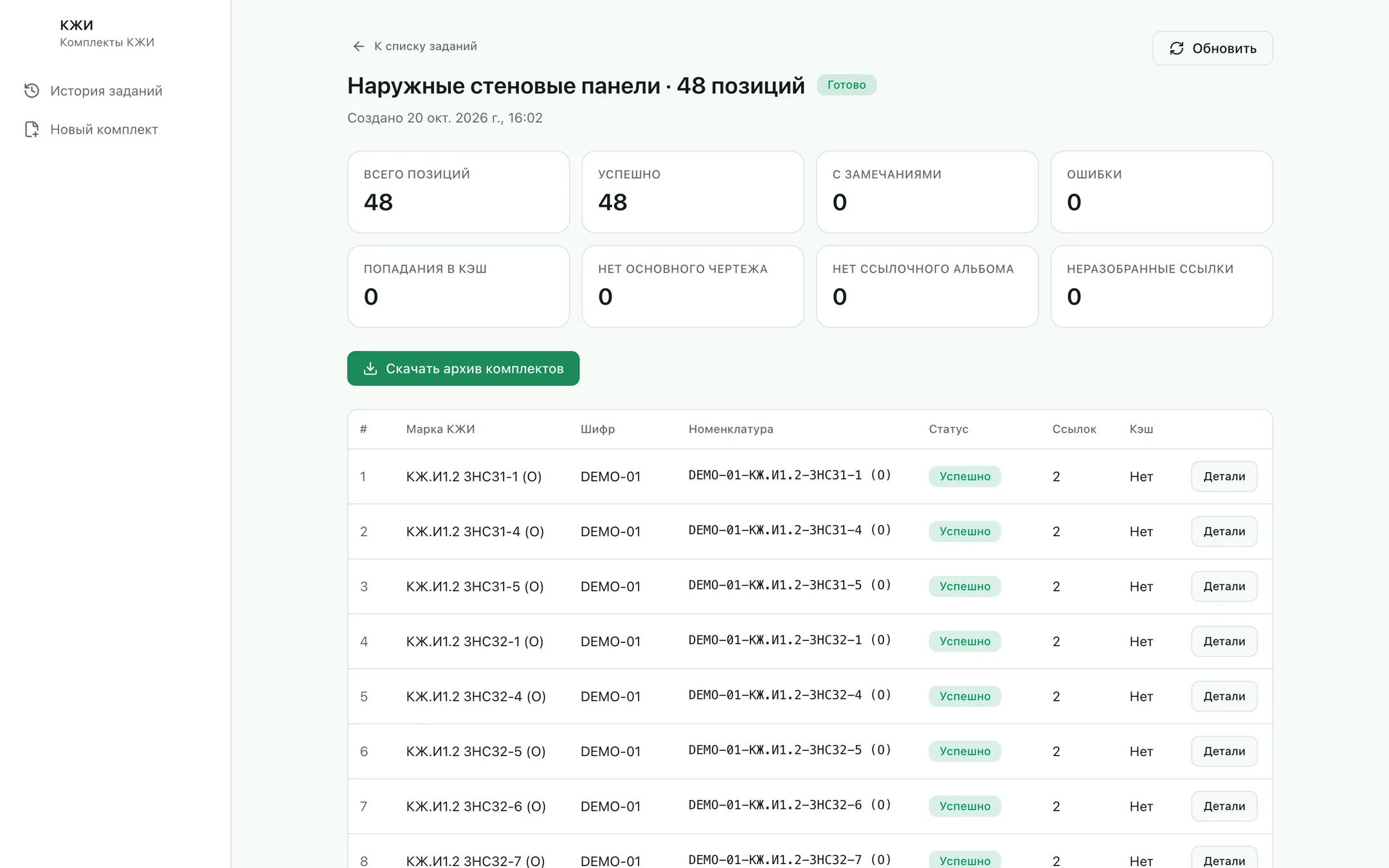The image size is (1389, 868).
Task: Click the history clock icon in sidebar
Action: 32,91
